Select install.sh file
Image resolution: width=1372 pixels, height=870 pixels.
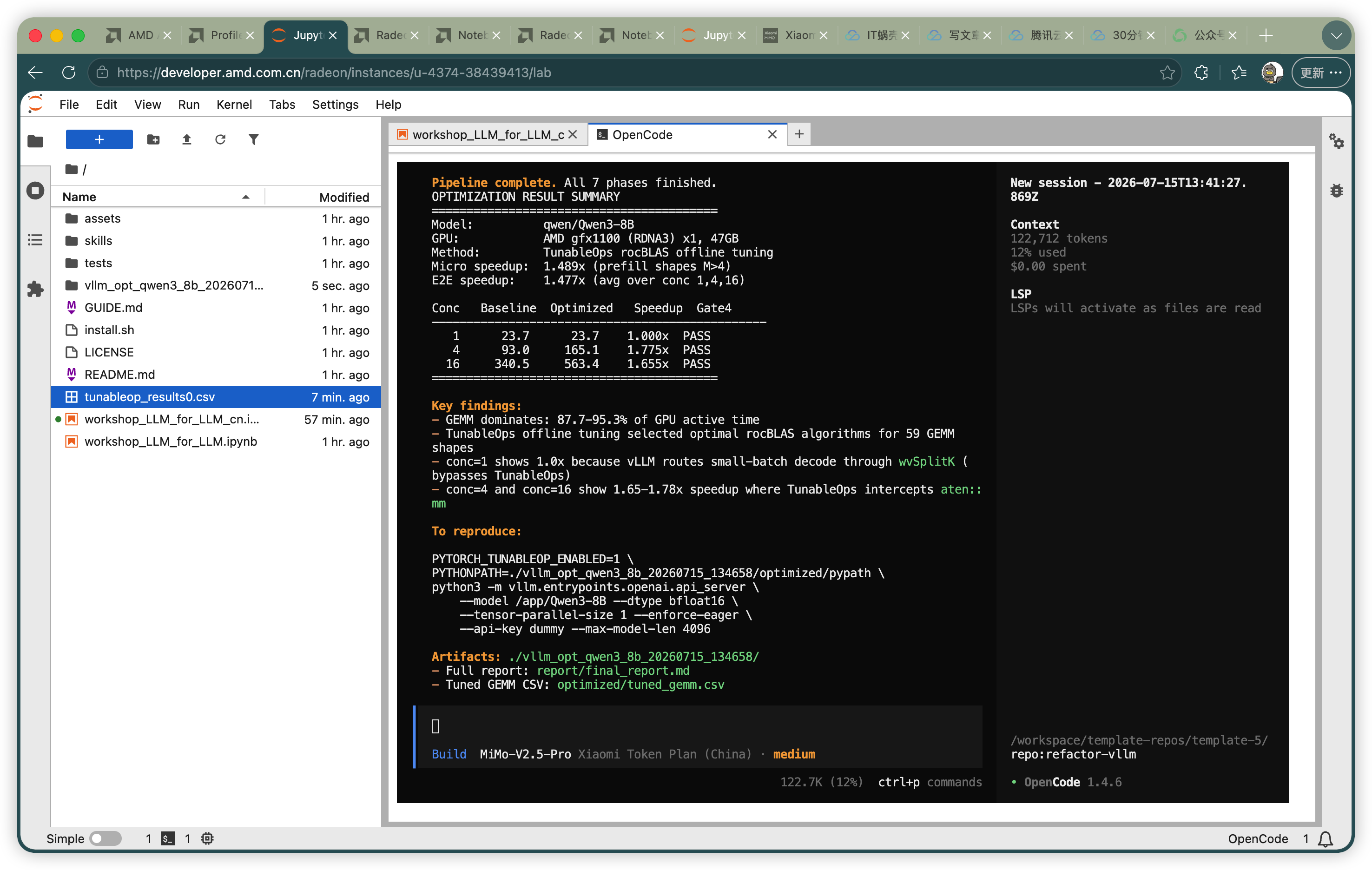[x=215, y=330]
